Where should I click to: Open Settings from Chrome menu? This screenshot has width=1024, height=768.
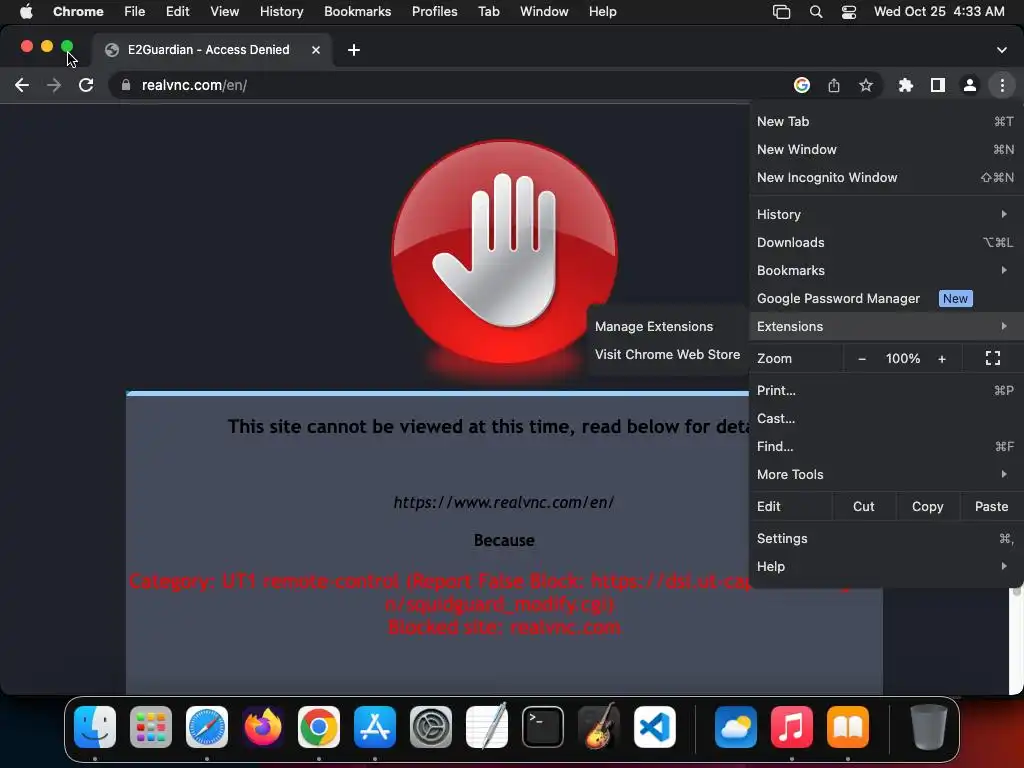point(885,539)
